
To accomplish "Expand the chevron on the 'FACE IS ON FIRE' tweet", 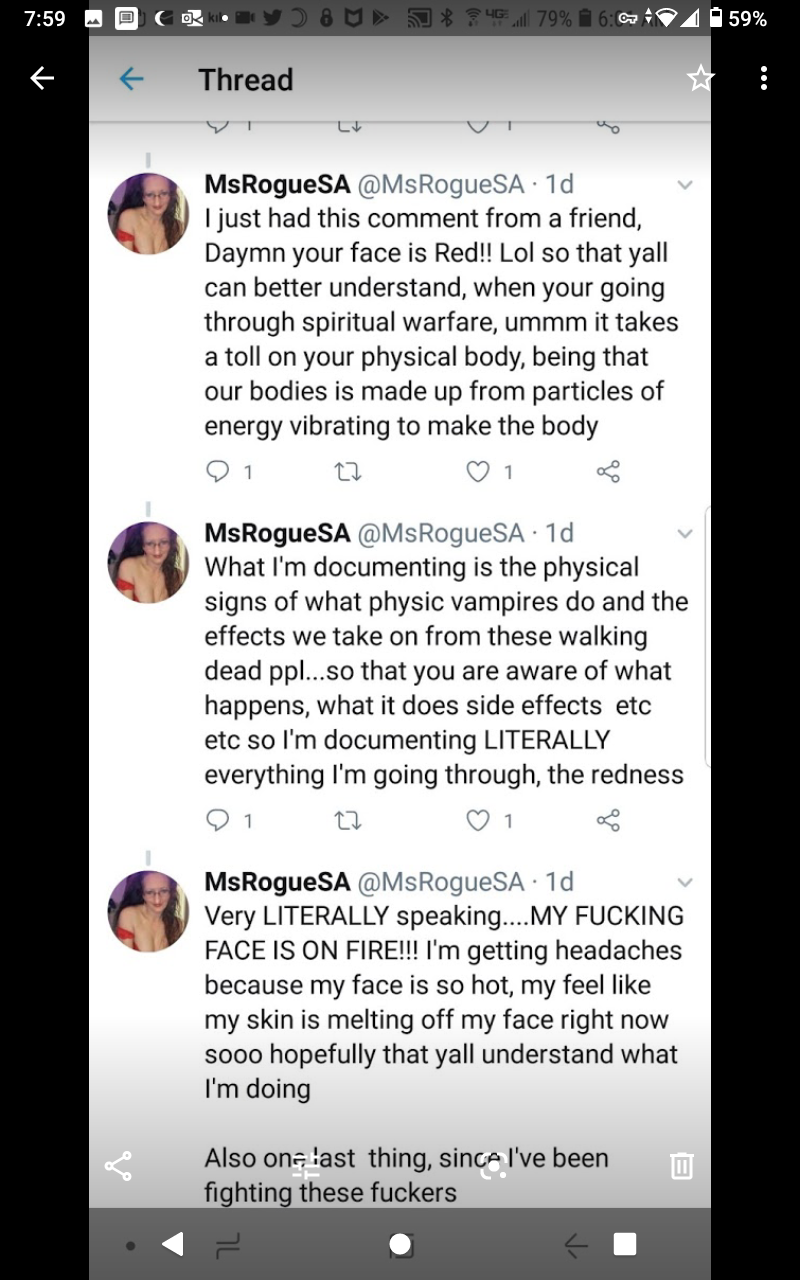I will [685, 883].
